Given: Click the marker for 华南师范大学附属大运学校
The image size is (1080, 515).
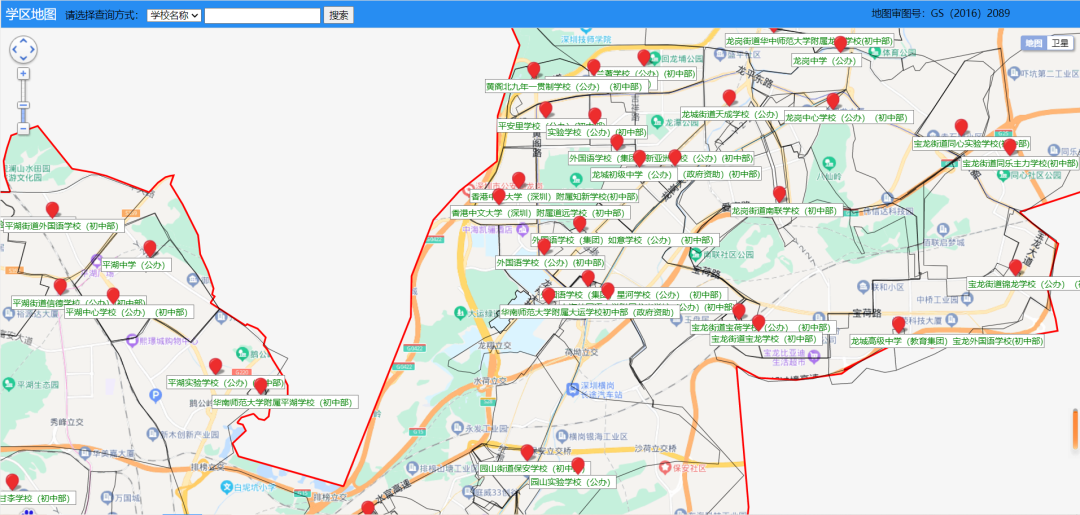Looking at the screenshot, I should coord(548,297).
